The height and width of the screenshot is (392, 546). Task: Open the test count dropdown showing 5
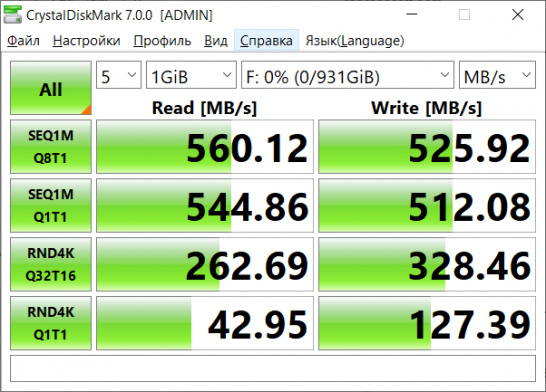(119, 75)
